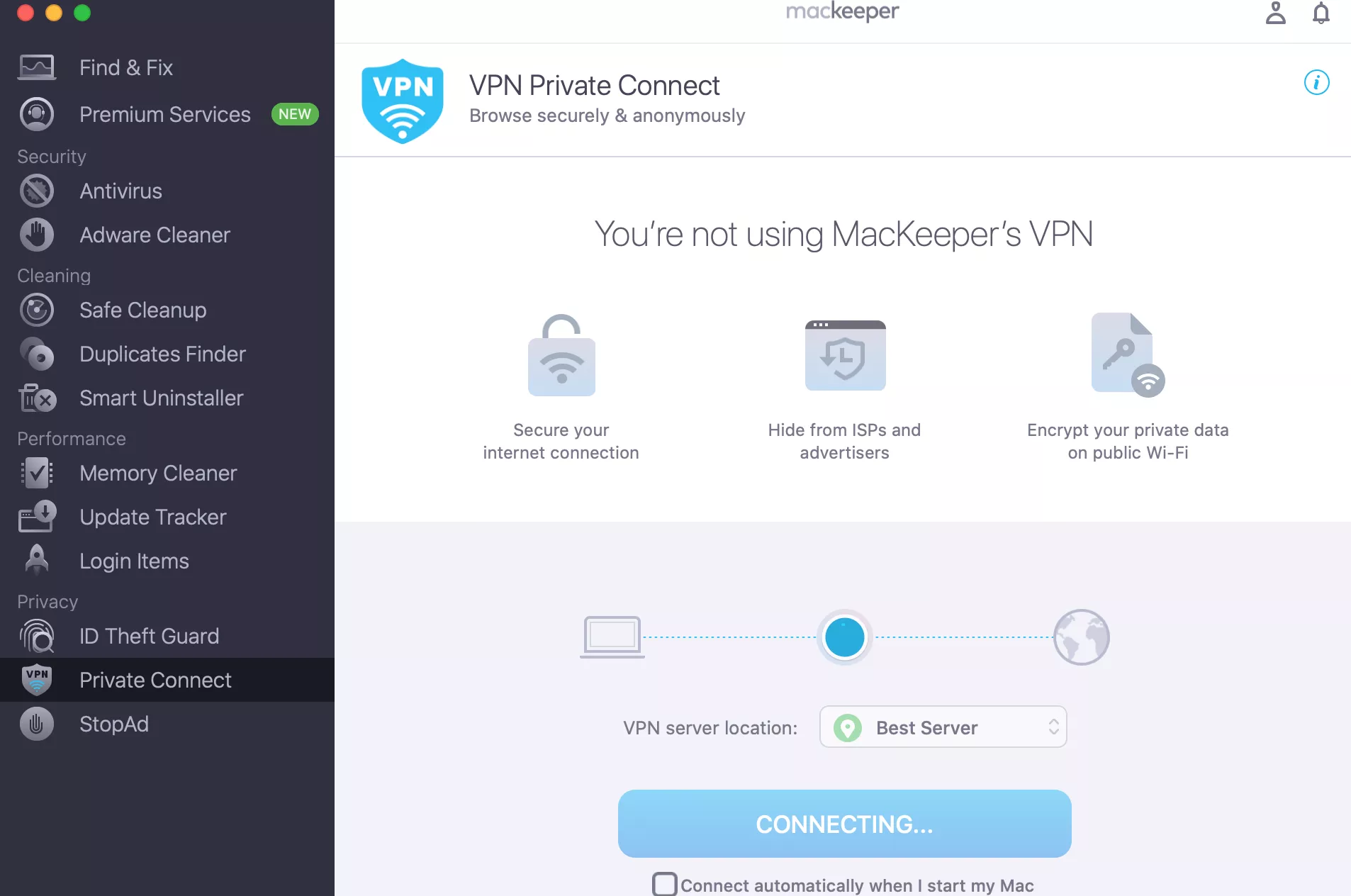Open the user account profile icon

1275,13
